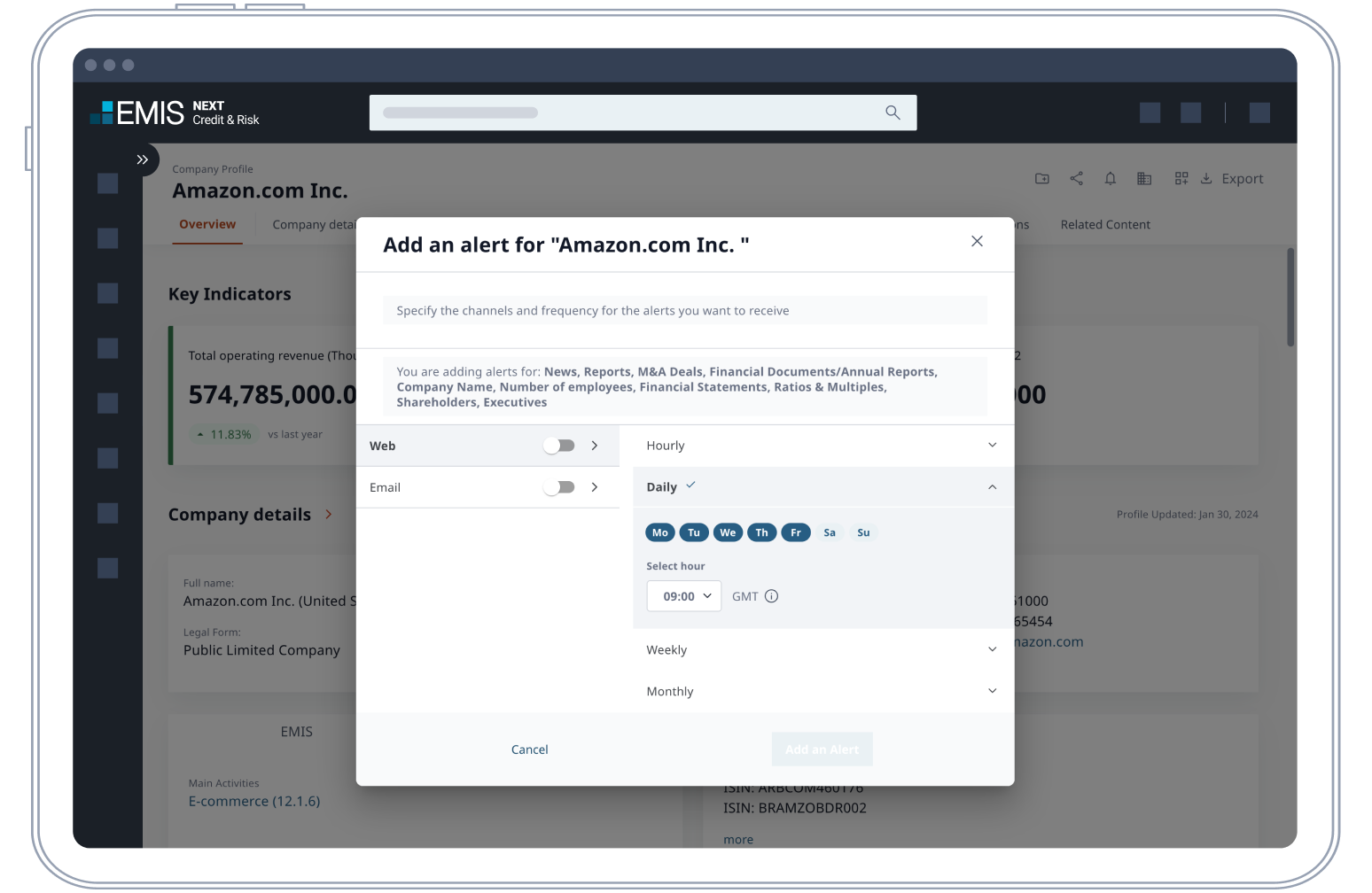Close the Add an alert dialog
The height and width of the screenshot is (893, 1372).
pyautogui.click(x=977, y=241)
